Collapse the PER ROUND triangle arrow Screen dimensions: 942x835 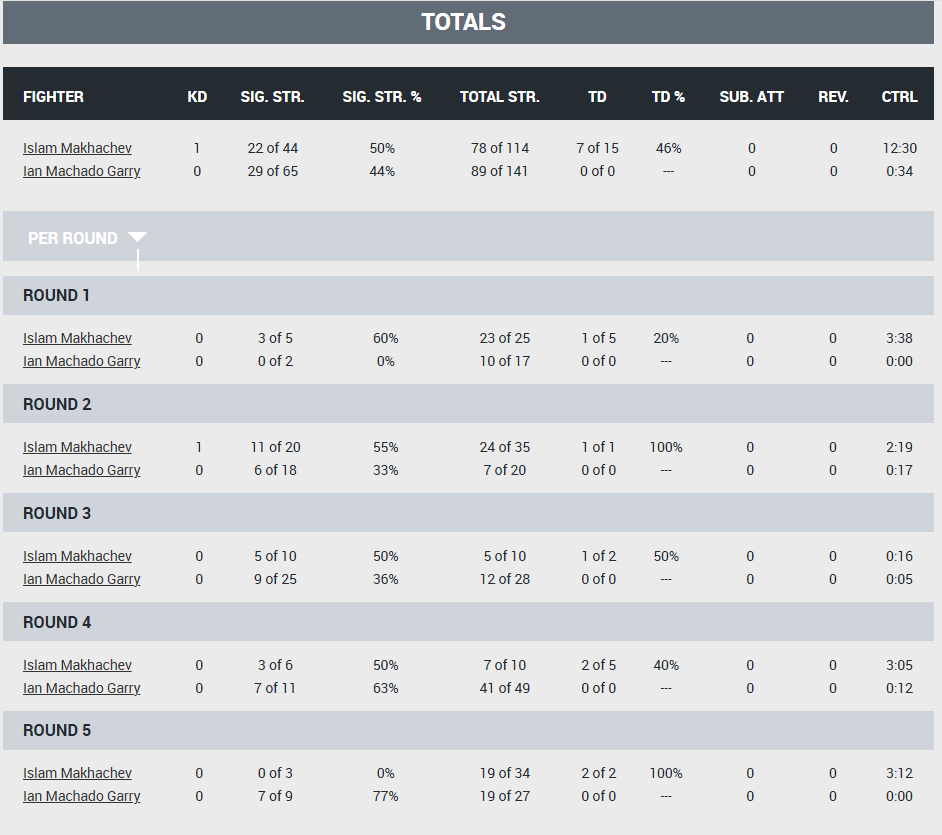tap(137, 237)
